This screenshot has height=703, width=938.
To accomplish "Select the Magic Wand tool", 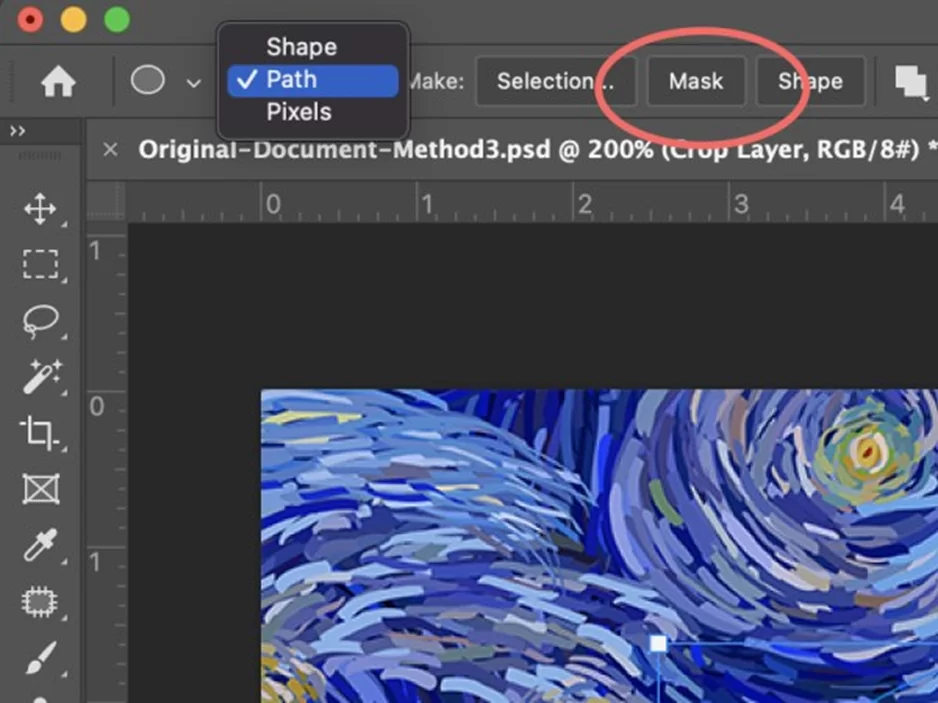I will pyautogui.click(x=41, y=376).
